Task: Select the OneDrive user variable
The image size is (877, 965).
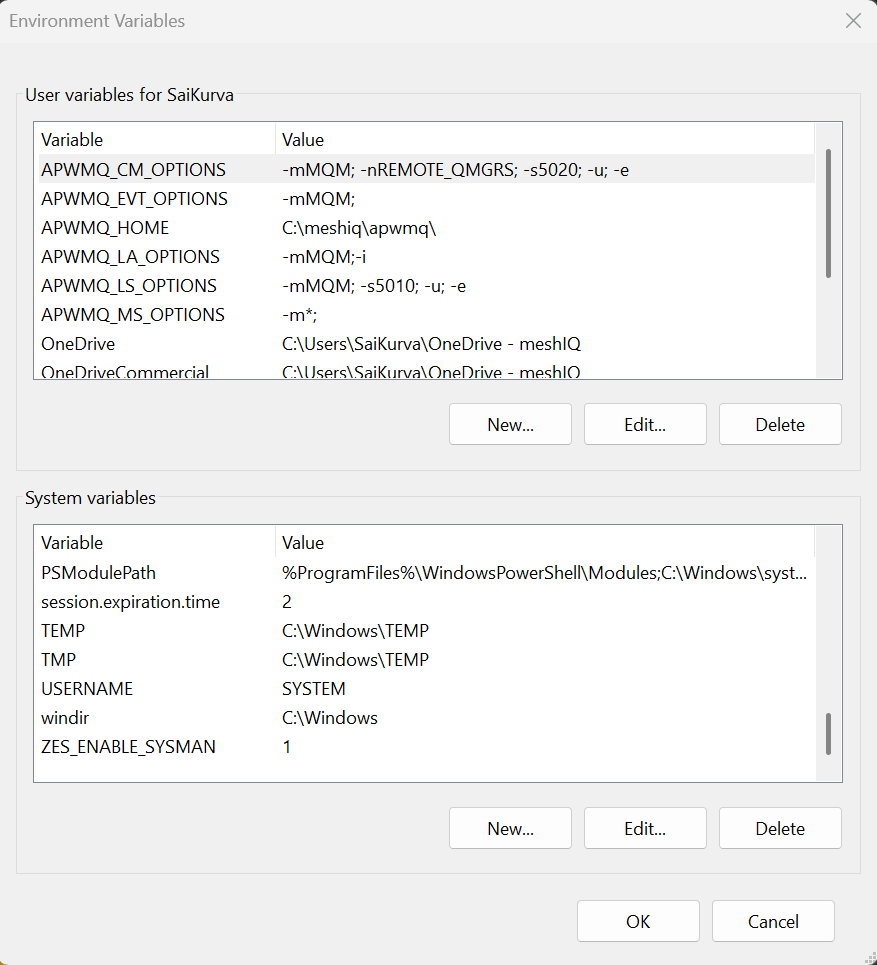Action: (x=78, y=343)
